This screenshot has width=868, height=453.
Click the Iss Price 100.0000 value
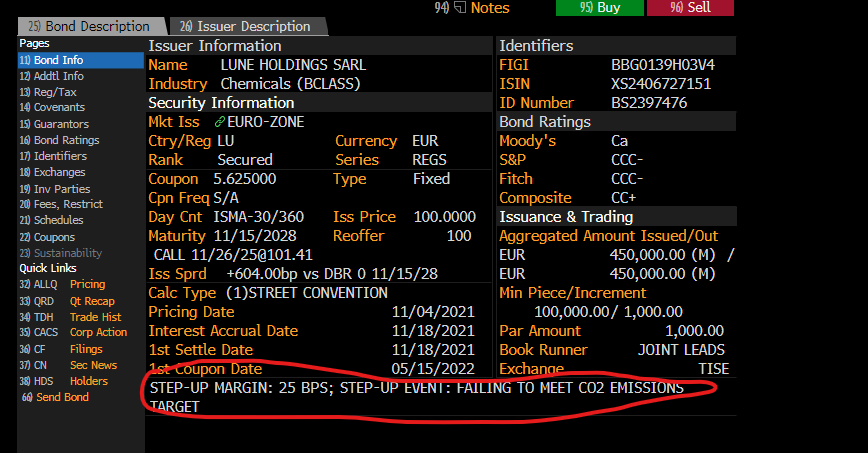coord(445,217)
